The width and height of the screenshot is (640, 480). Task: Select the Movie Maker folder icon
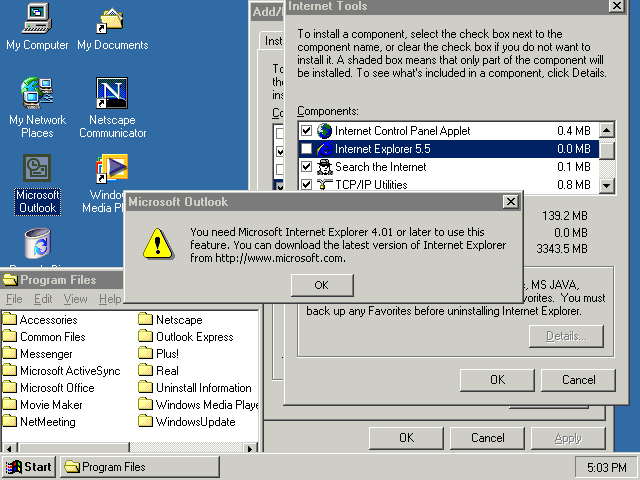10,404
